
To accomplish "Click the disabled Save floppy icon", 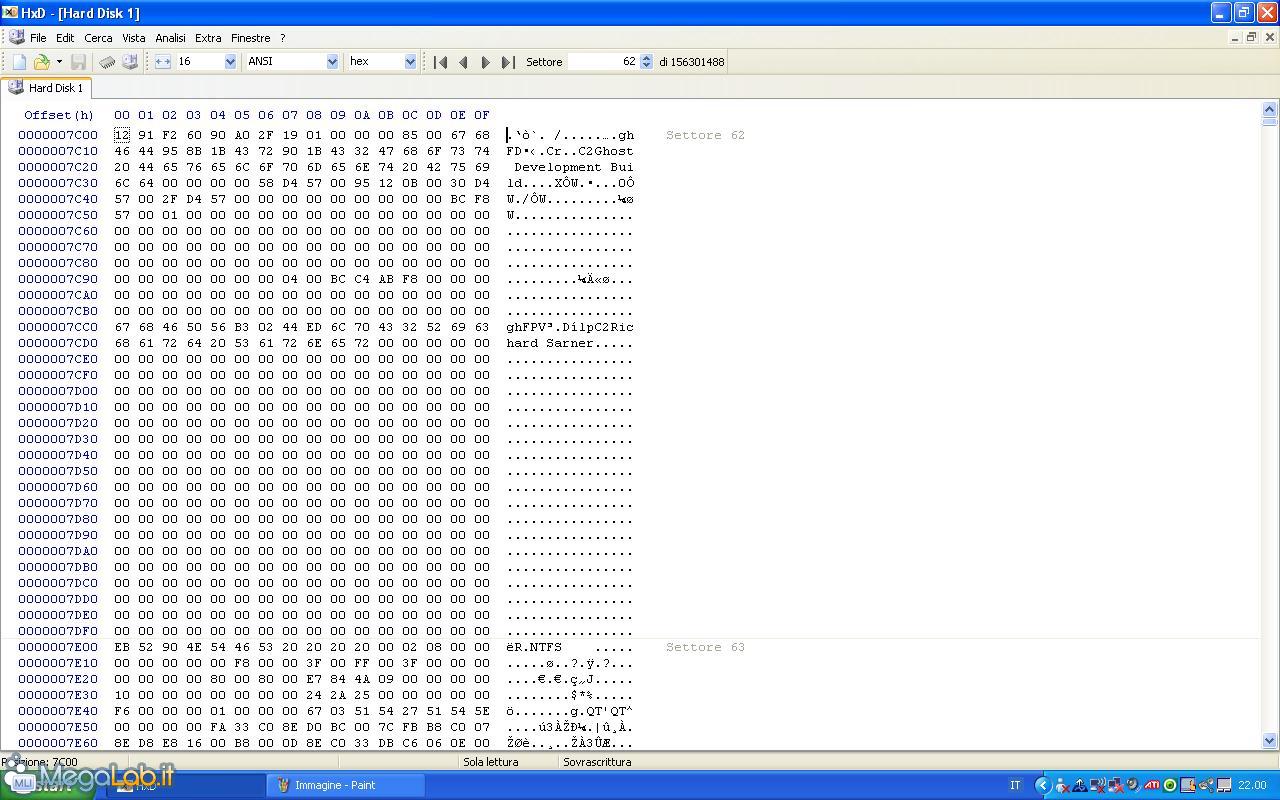I will click(x=78, y=62).
